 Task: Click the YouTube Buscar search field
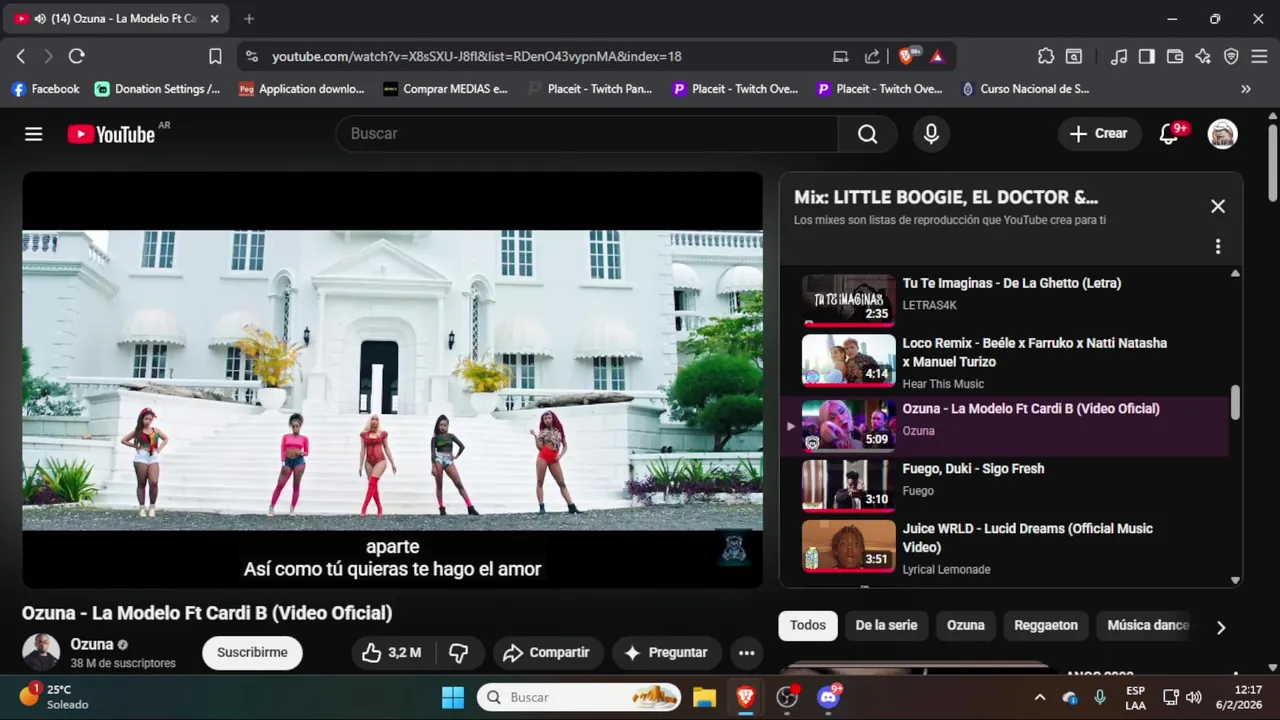pyautogui.click(x=588, y=134)
